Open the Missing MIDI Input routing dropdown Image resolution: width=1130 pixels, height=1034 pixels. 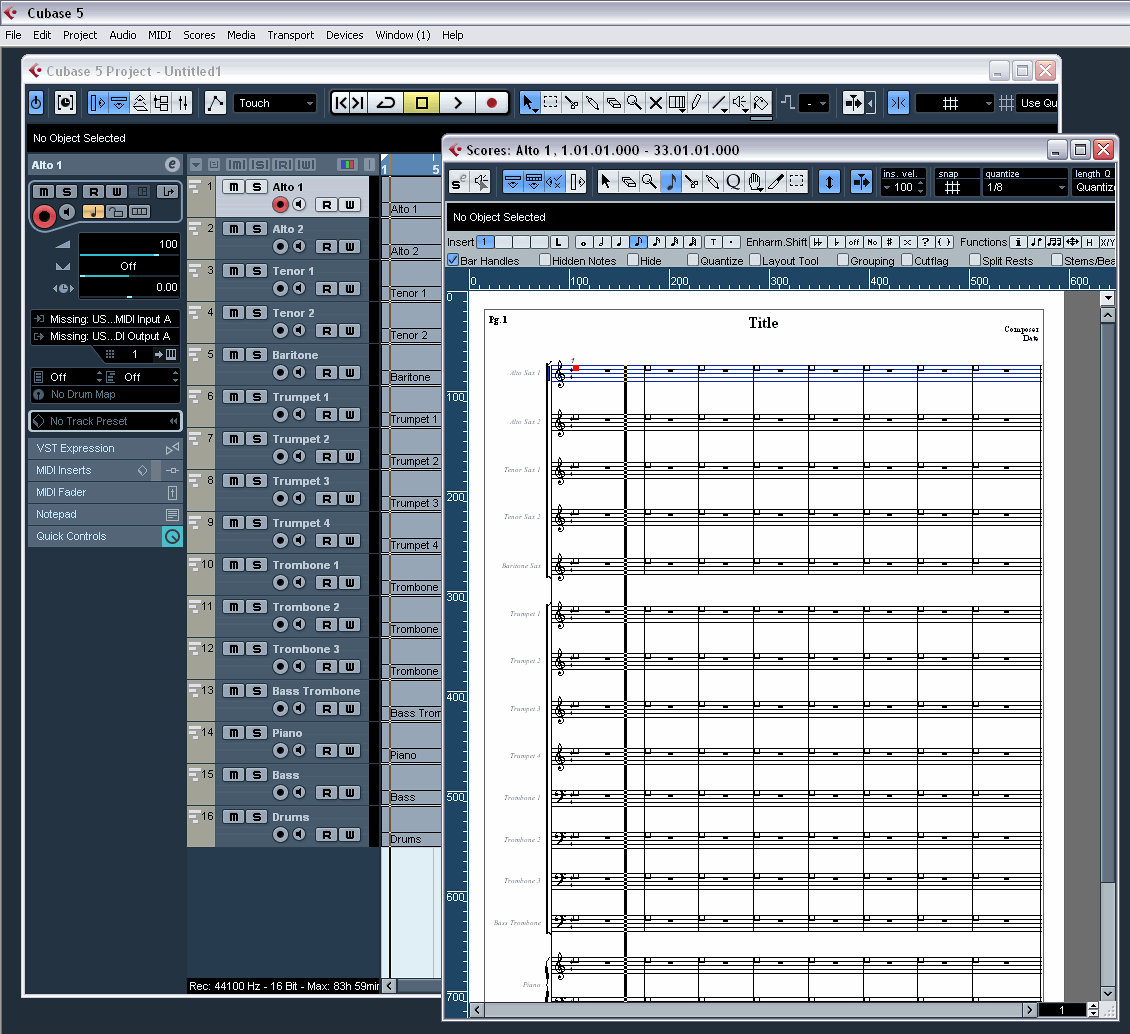(105, 319)
